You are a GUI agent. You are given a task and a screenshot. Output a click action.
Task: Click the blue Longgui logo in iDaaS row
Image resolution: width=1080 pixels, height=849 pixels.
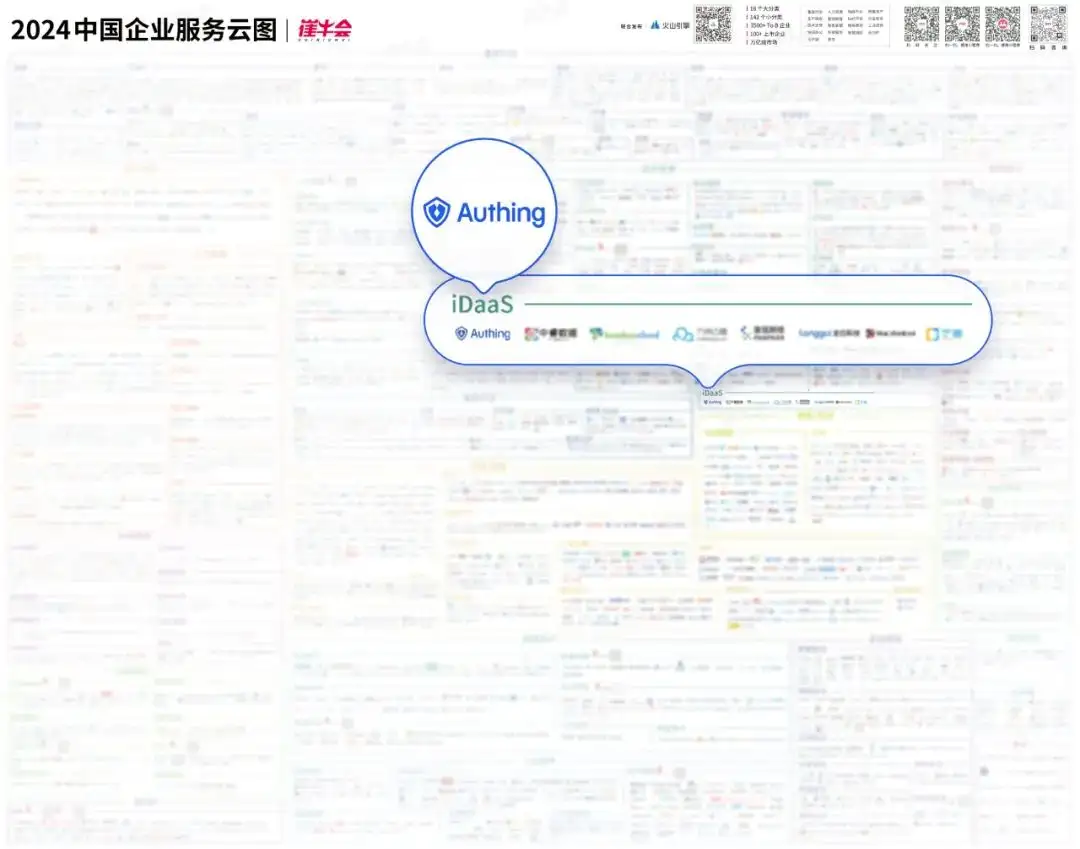click(x=829, y=334)
